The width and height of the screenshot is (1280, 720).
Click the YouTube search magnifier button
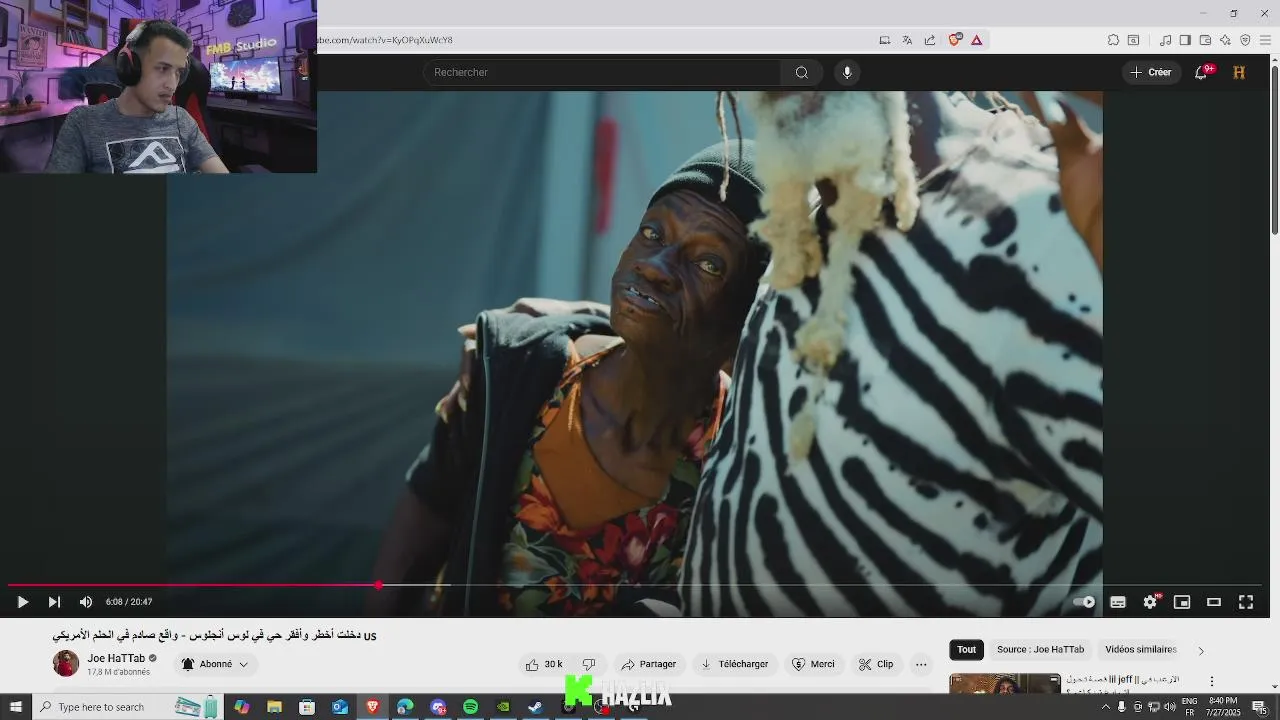pyautogui.click(x=802, y=72)
